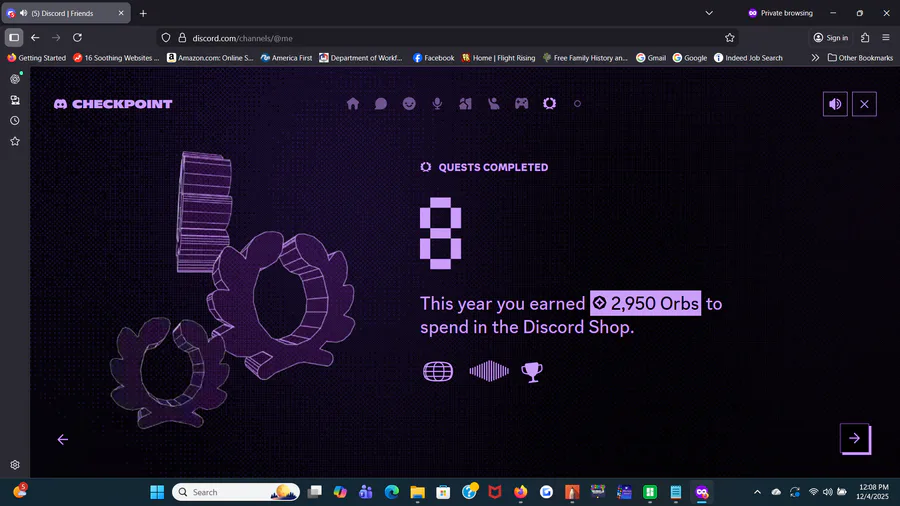900x506 pixels.
Task: Select the Discord | Friends tab
Action: (x=66, y=13)
